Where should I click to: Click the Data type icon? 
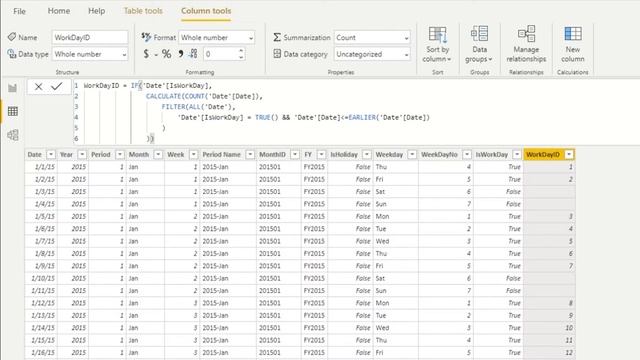pos(12,54)
